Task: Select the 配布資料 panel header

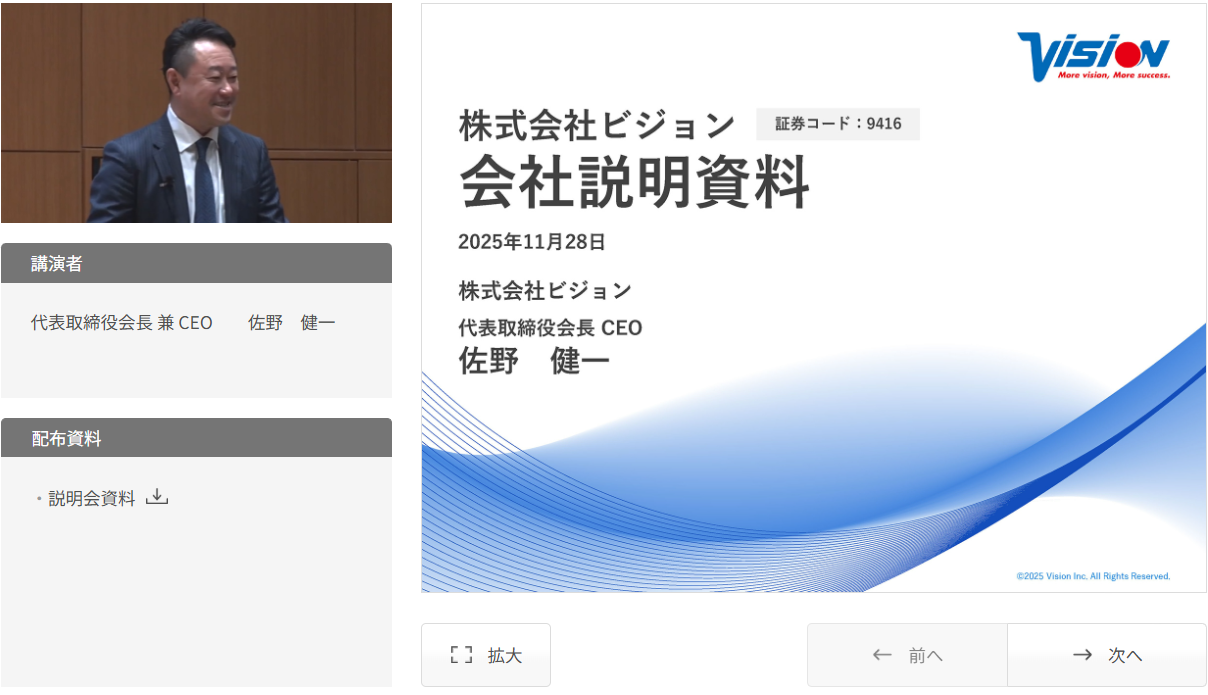Action: [196, 438]
